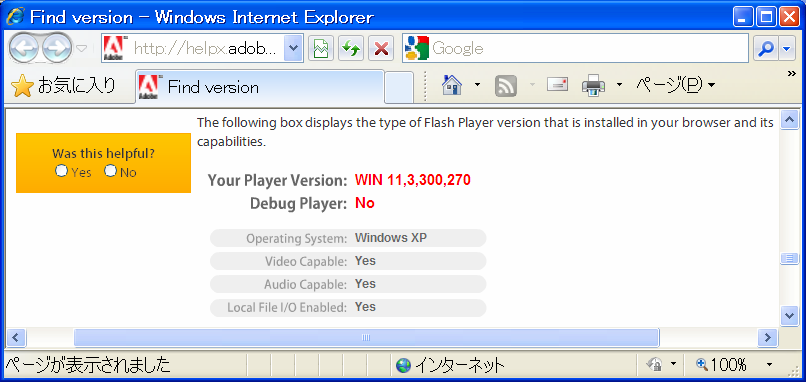Click the Internet Explorer title bar icon
This screenshot has width=806, height=382.
point(15,17)
